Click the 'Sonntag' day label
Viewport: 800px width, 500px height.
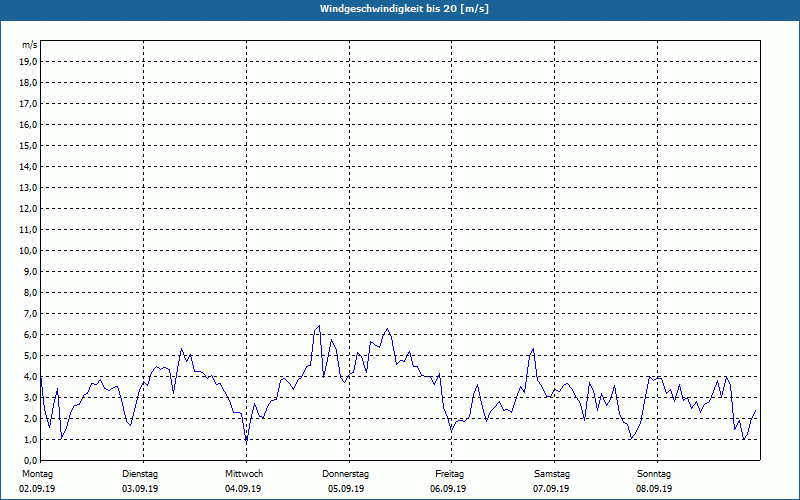coord(654,474)
